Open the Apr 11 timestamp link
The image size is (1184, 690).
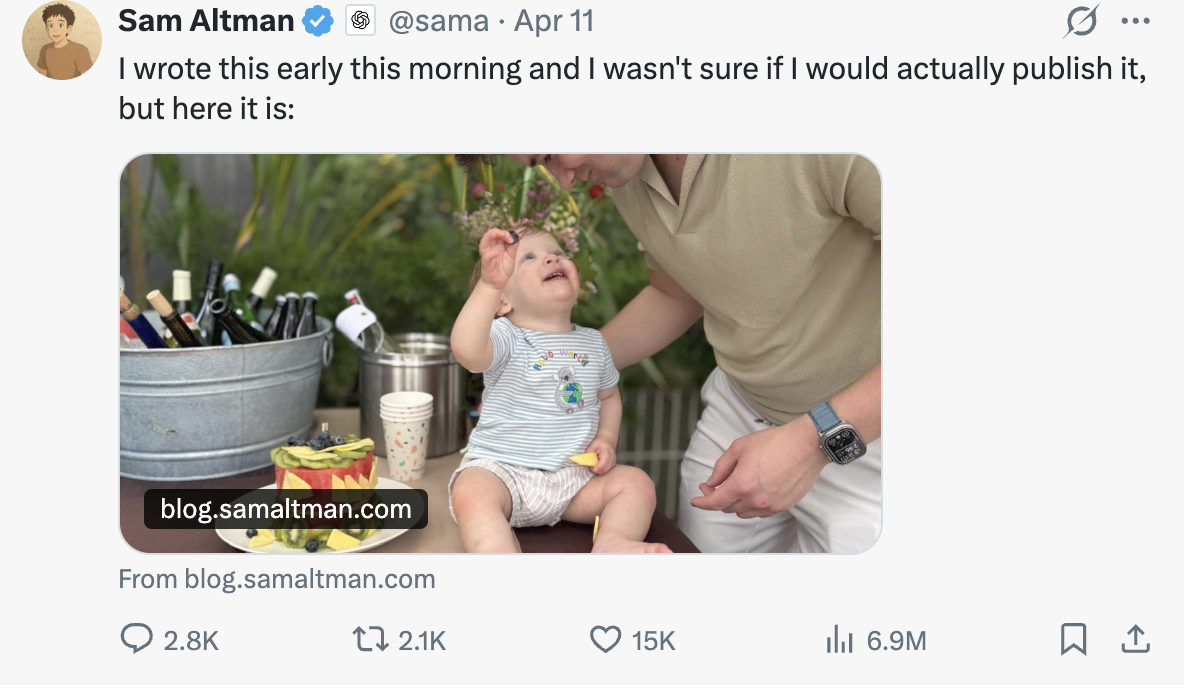(554, 21)
